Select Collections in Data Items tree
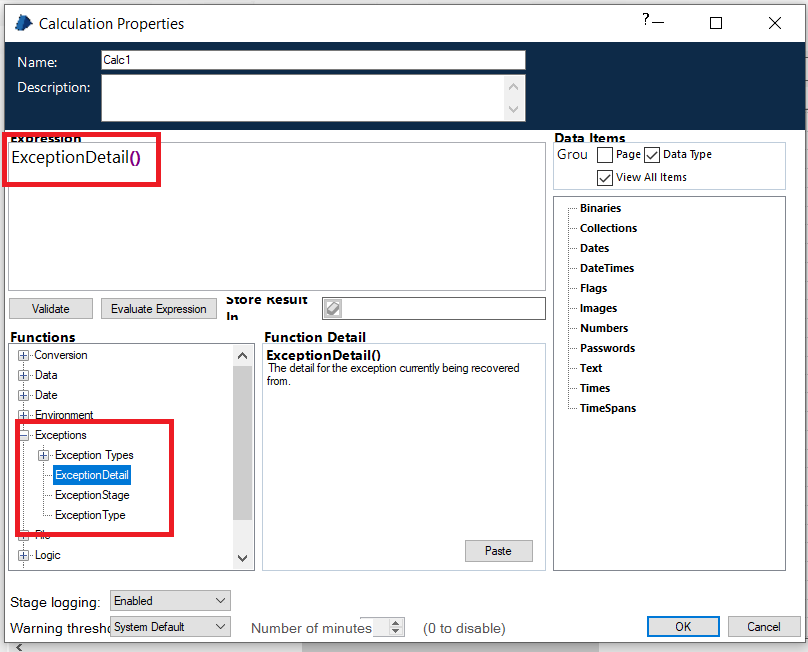 pyautogui.click(x=609, y=228)
